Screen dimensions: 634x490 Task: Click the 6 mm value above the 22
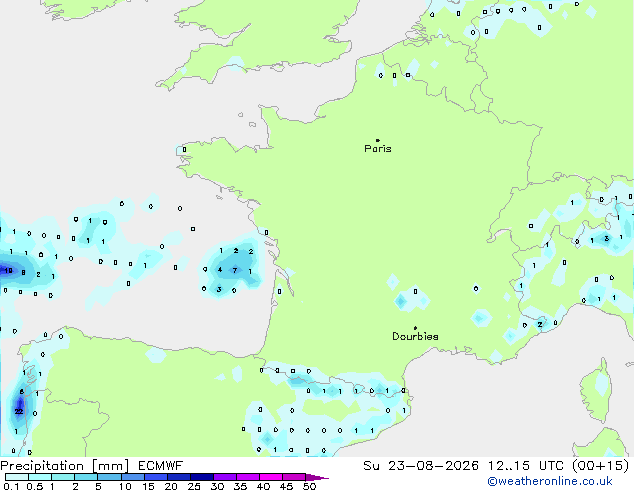pyautogui.click(x=21, y=392)
